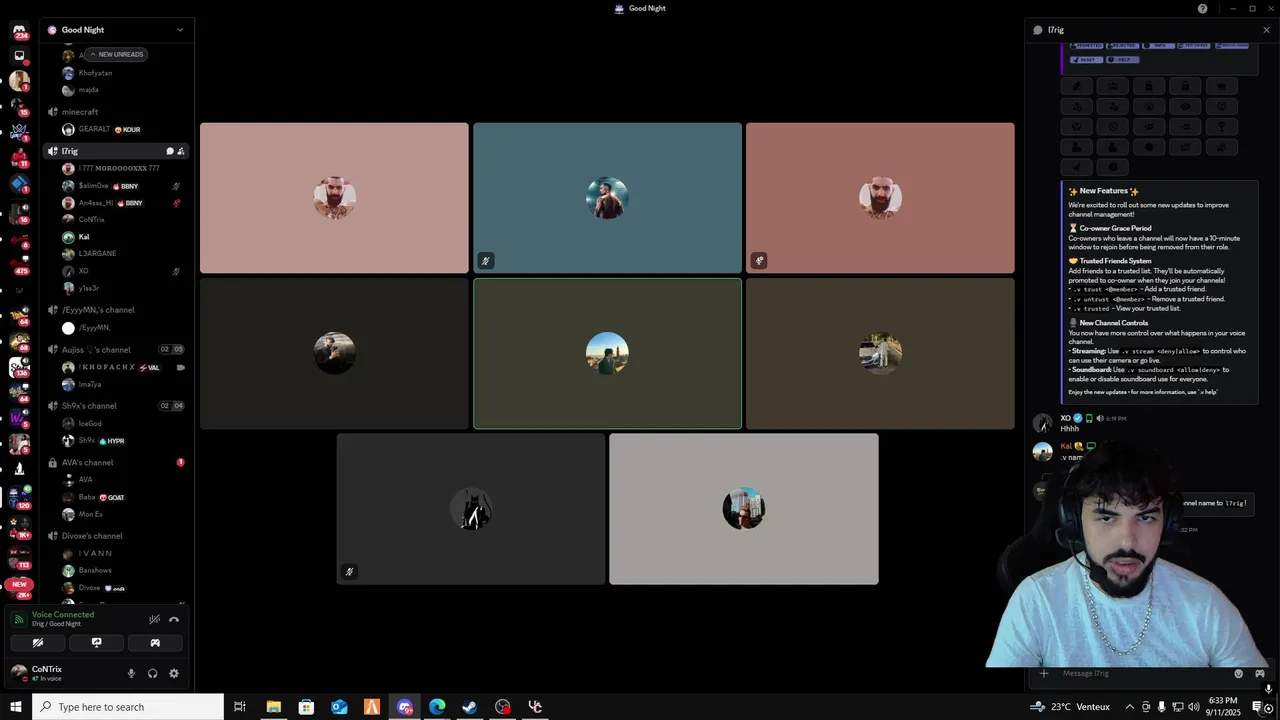Viewport: 1280px width, 720px height.
Task: Open emoji picker in message bar
Action: (1239, 674)
